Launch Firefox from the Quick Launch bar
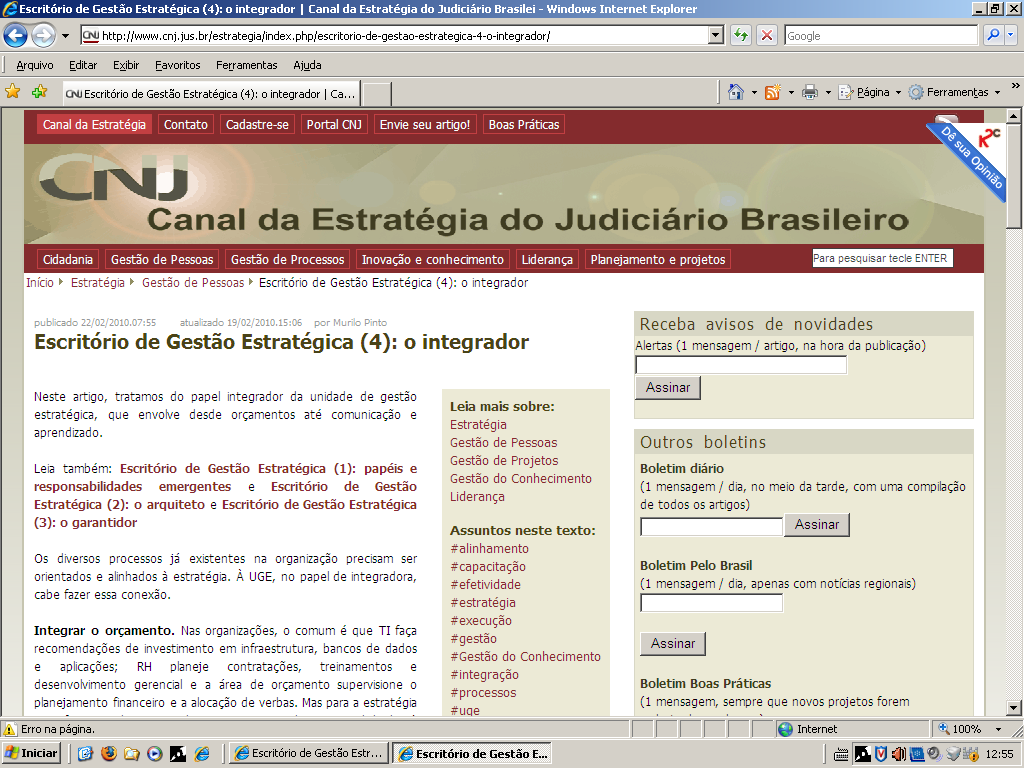 [109, 753]
